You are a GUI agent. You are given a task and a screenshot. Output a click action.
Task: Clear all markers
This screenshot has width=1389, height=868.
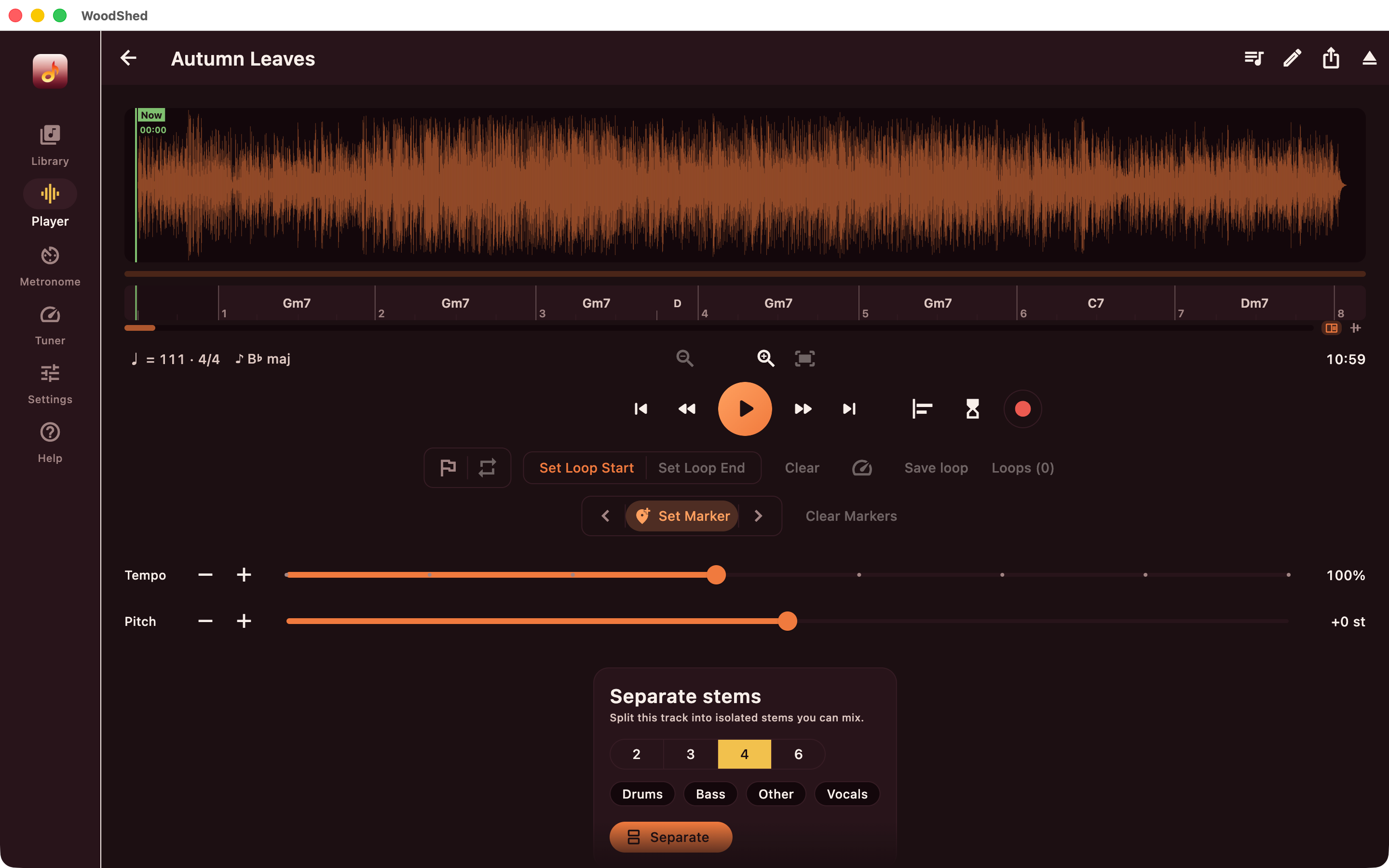click(x=851, y=516)
